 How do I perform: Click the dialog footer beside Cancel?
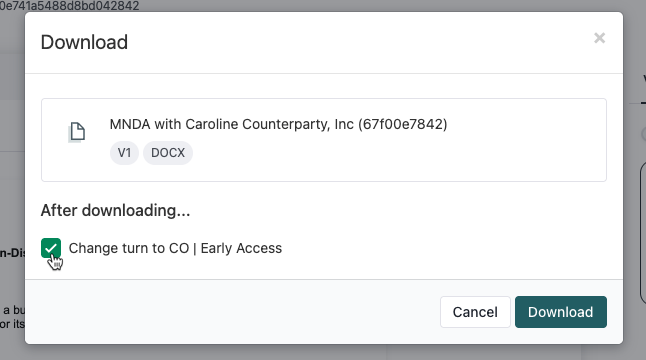tap(231, 312)
